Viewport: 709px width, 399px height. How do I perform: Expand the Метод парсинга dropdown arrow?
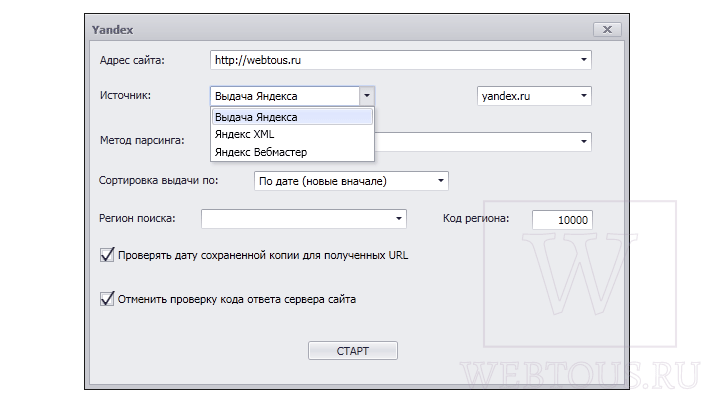[583, 142]
